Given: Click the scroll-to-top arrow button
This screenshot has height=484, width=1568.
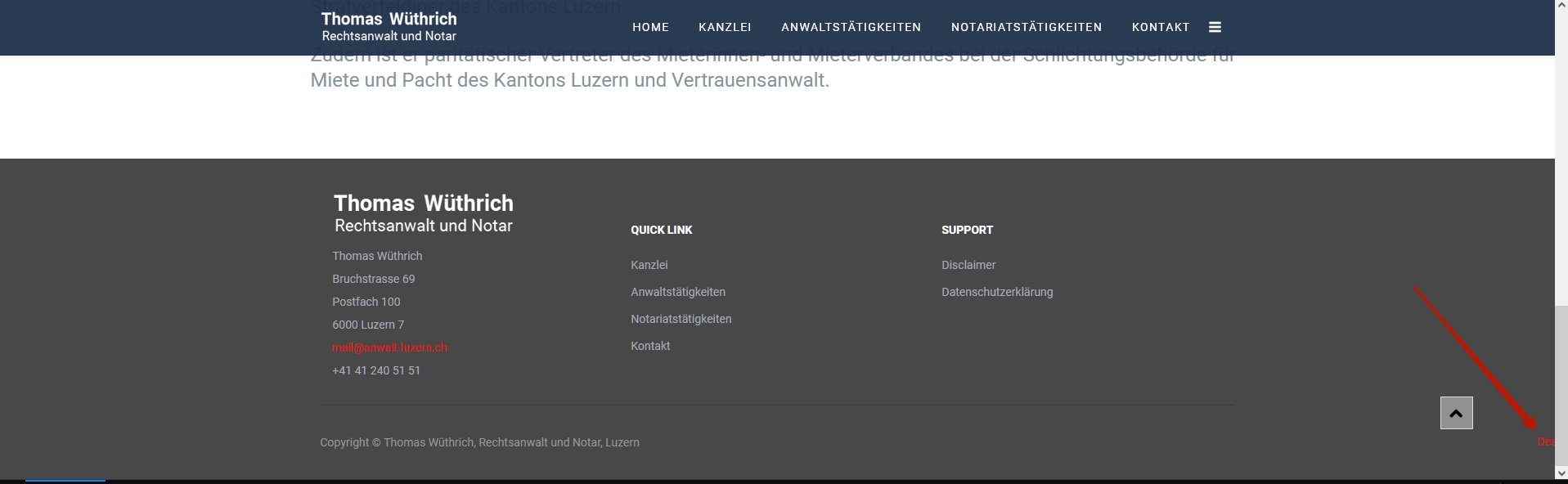Looking at the screenshot, I should click(1456, 413).
